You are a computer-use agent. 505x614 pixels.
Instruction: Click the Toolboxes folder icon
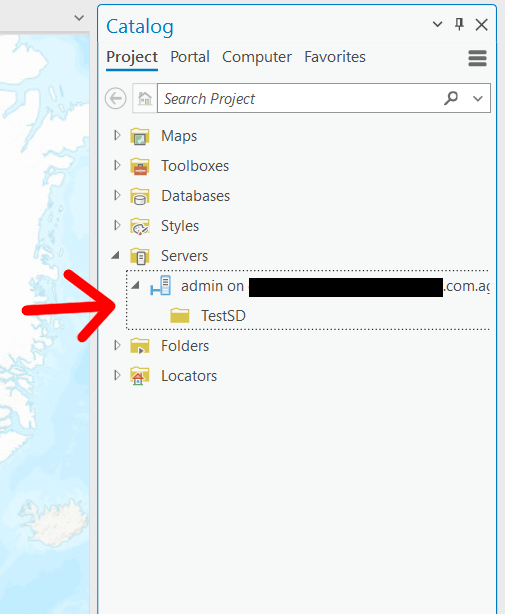click(140, 166)
